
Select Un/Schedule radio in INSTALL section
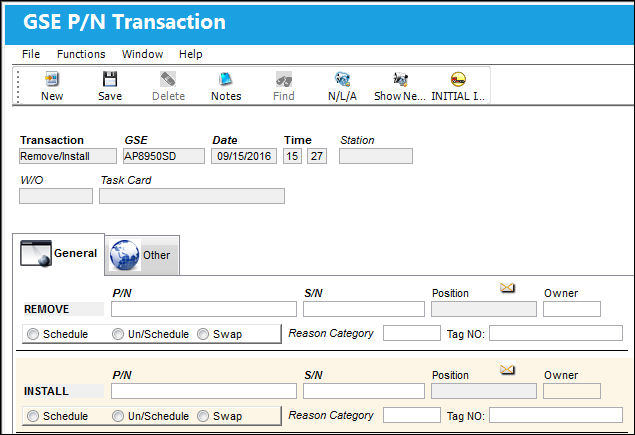click(118, 416)
